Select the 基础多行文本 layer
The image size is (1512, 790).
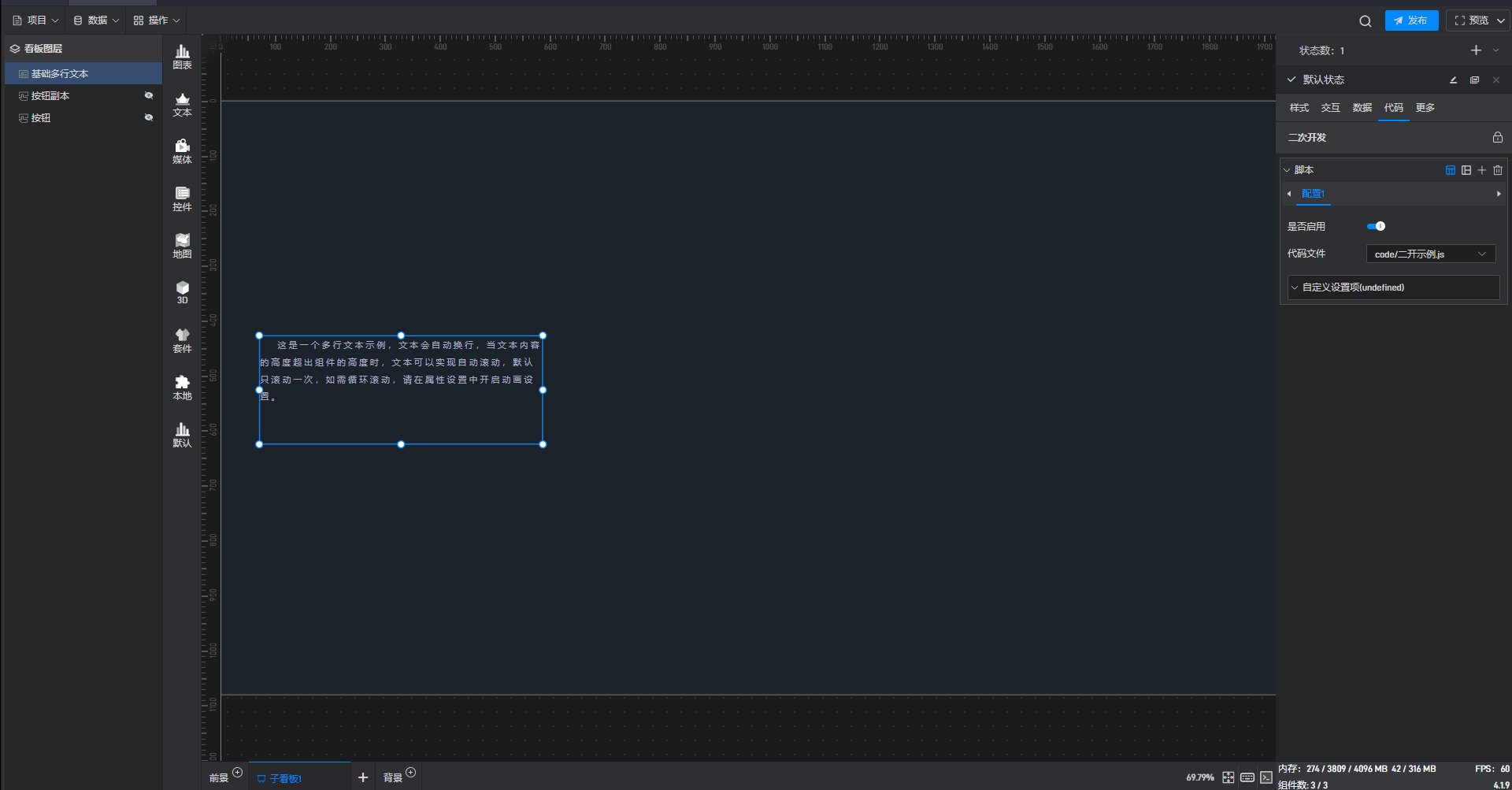83,73
